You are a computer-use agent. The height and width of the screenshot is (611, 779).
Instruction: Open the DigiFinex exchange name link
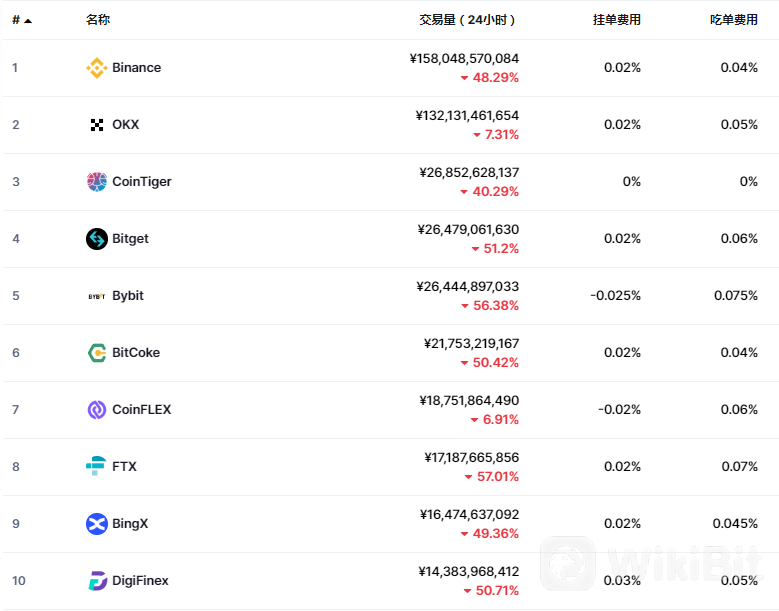coord(141,581)
